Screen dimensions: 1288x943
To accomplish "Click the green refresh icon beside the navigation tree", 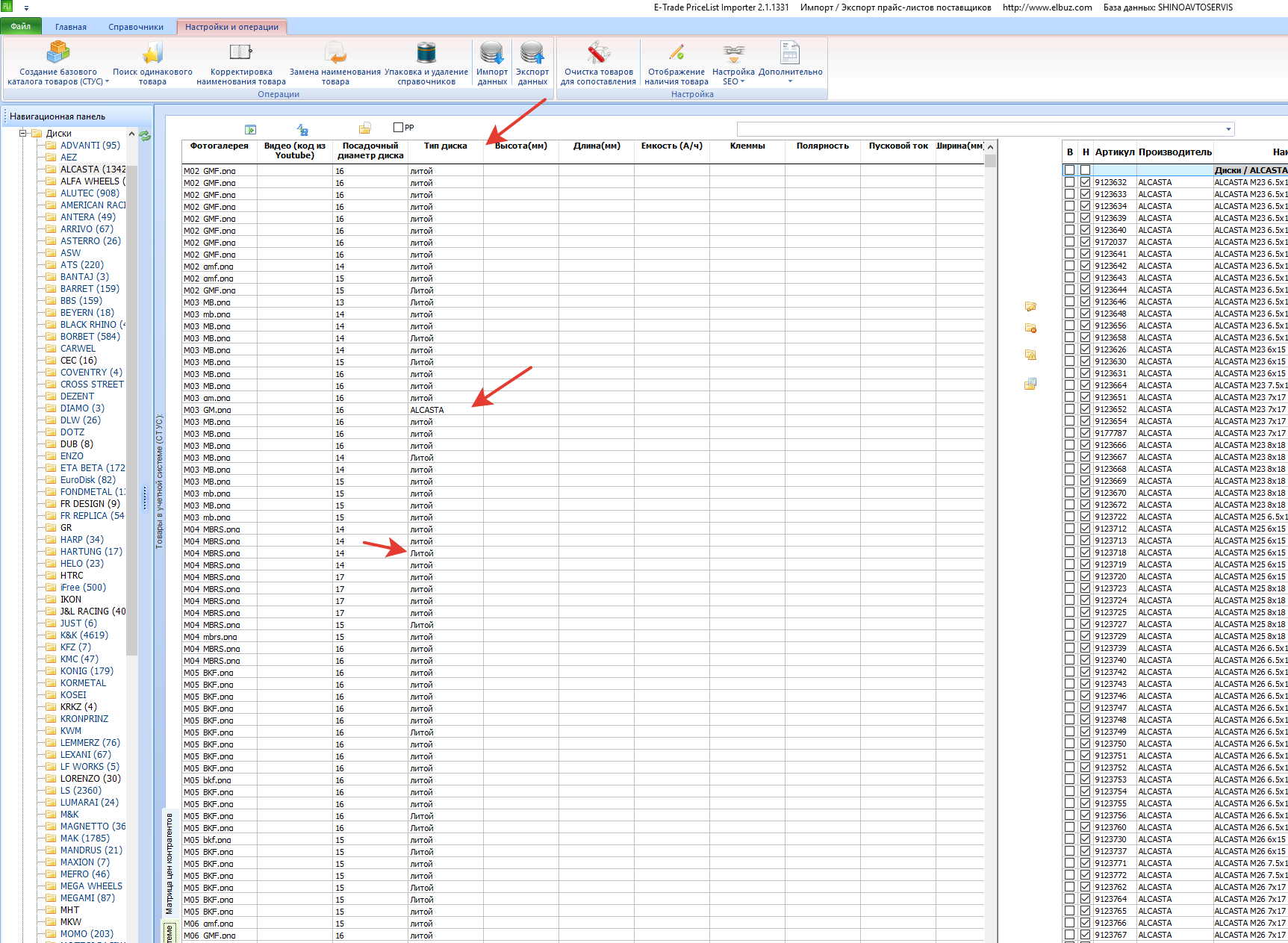I will (x=145, y=136).
